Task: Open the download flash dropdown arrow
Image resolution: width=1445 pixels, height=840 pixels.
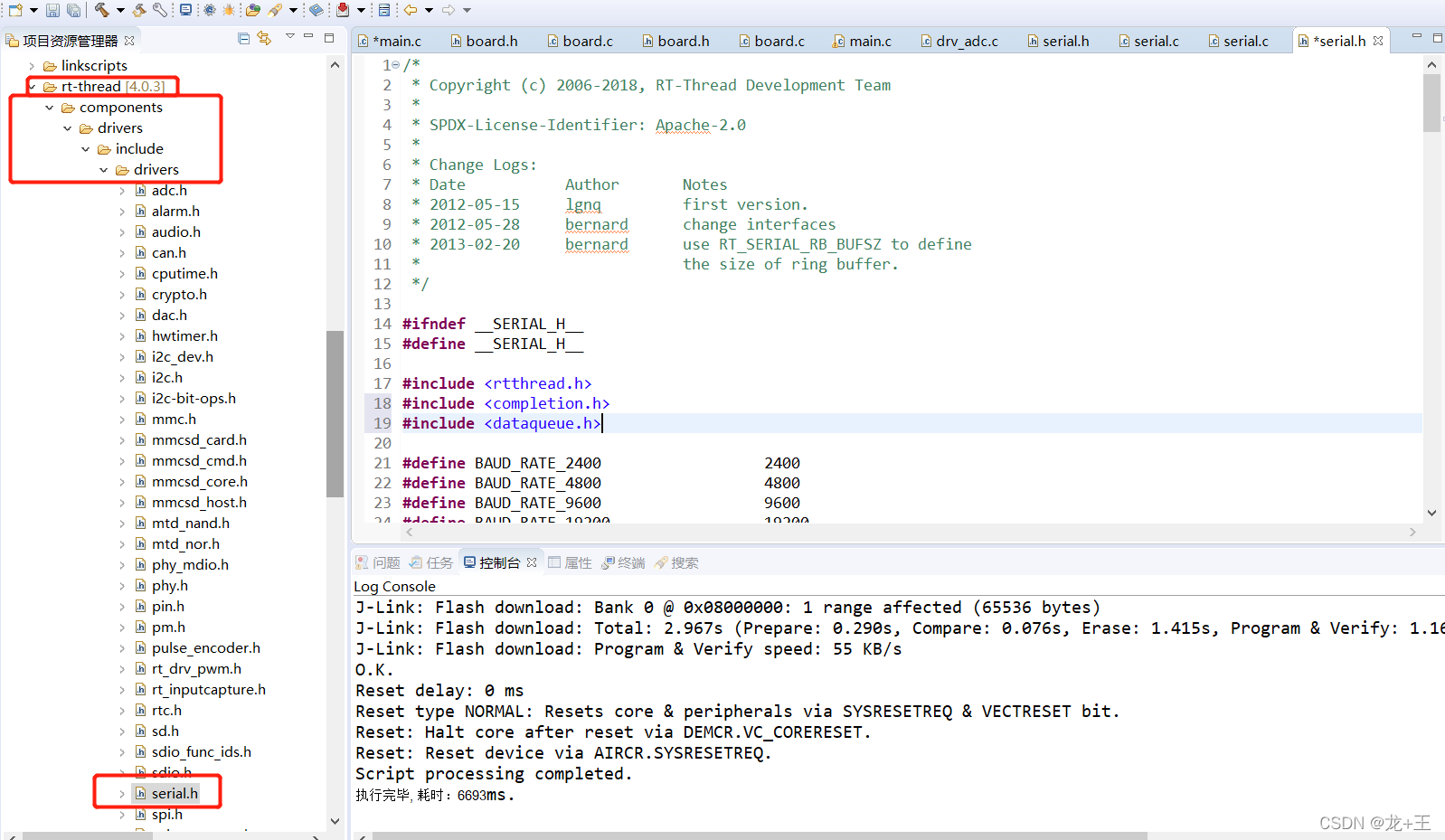Action: tap(361, 11)
